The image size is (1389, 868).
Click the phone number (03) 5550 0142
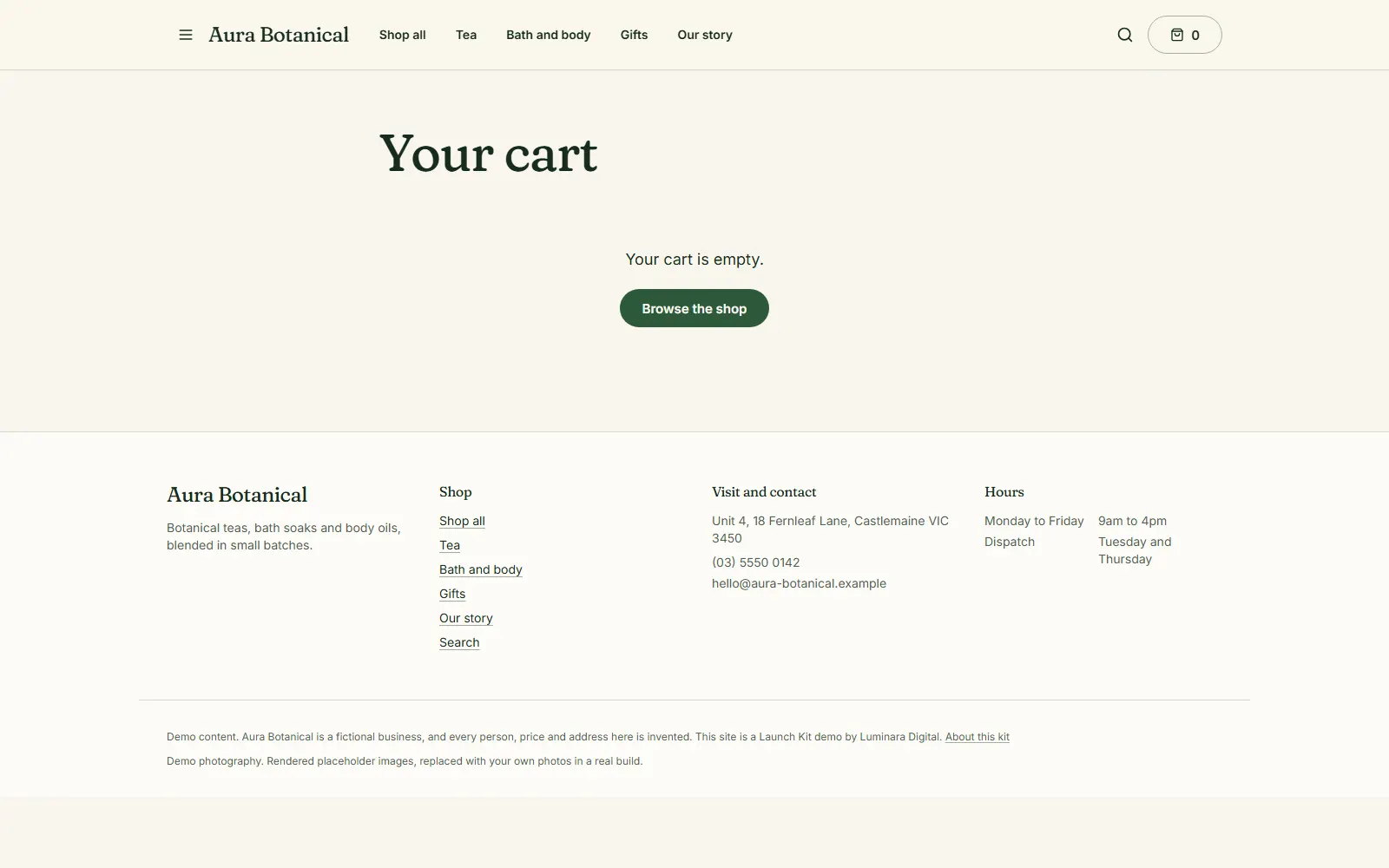pos(756,562)
